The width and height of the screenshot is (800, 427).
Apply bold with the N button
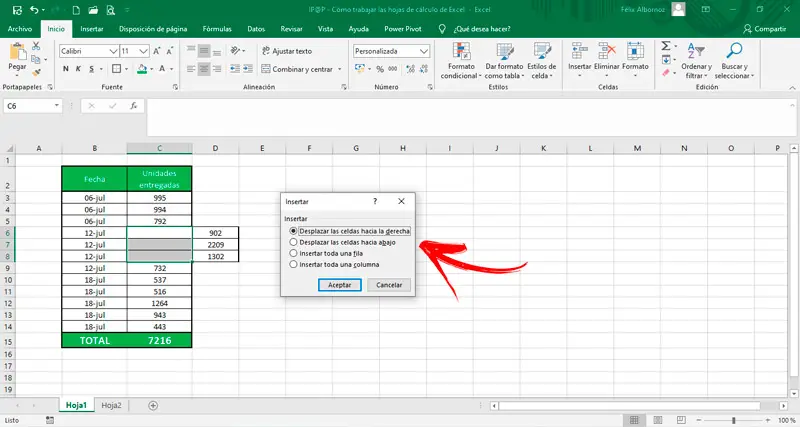click(x=66, y=69)
